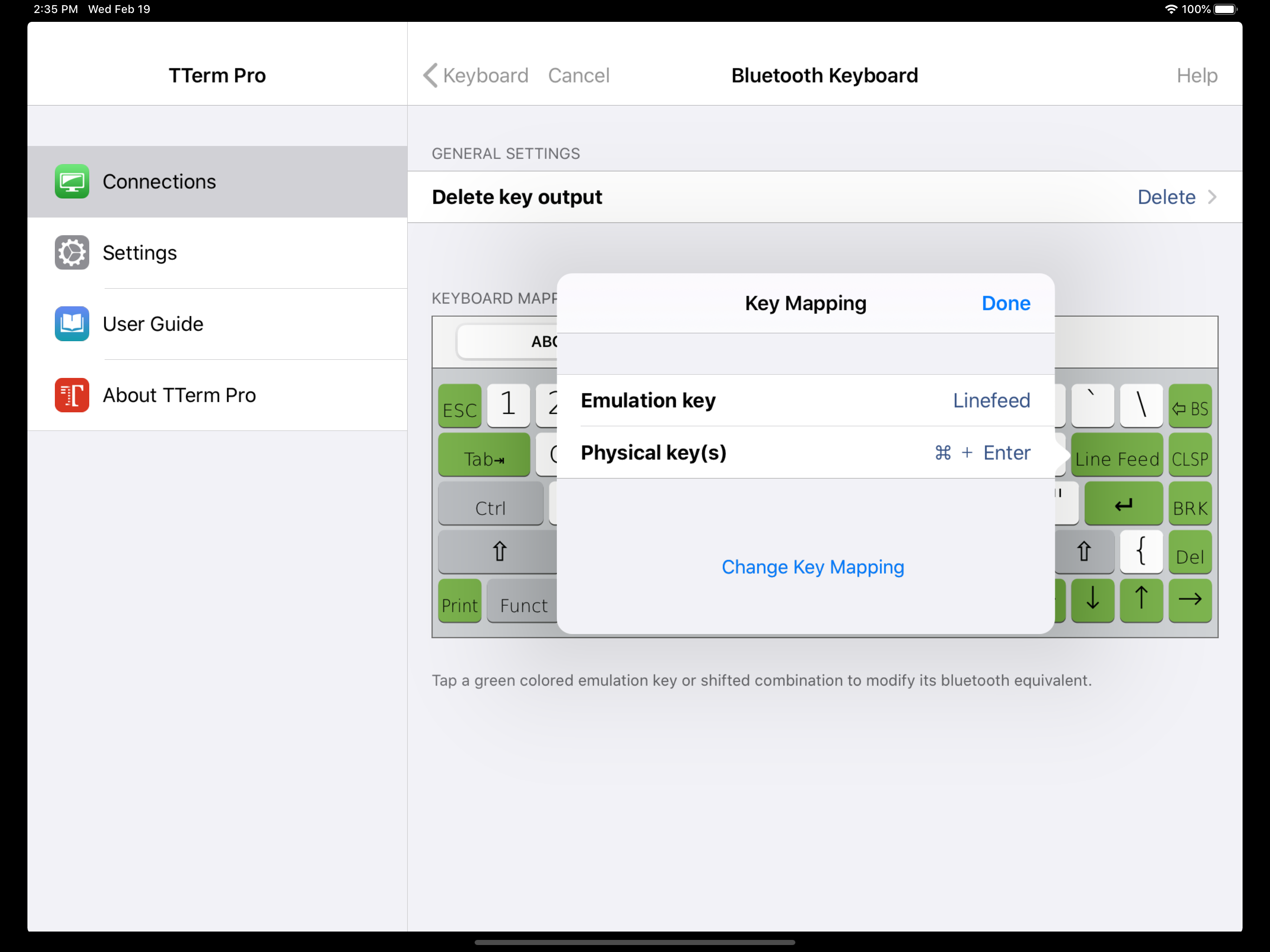
Task: Open Emulation key Linefeed row
Action: (x=805, y=400)
